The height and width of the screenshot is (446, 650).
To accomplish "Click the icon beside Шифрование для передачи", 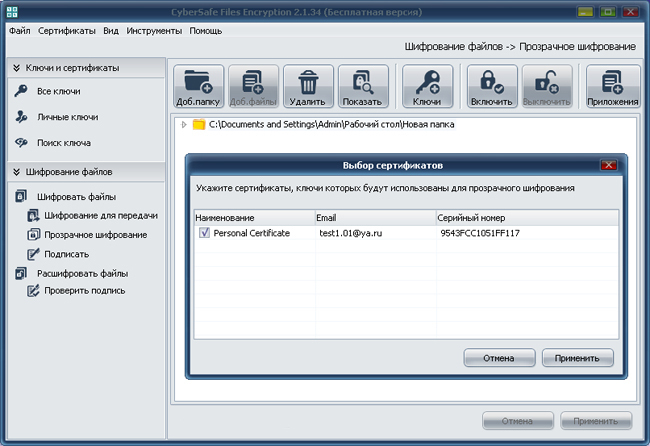I will point(33,216).
